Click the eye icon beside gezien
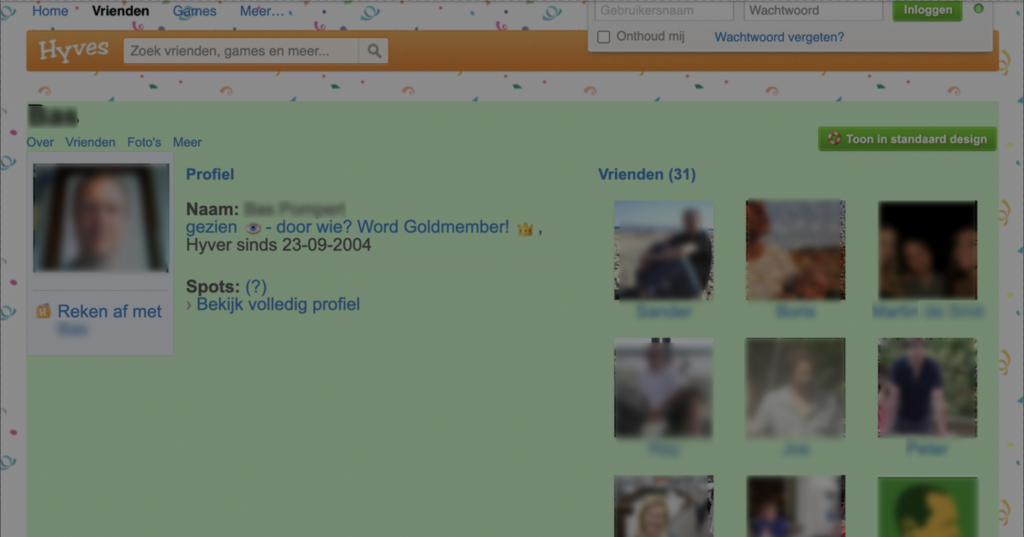 pyautogui.click(x=252, y=228)
